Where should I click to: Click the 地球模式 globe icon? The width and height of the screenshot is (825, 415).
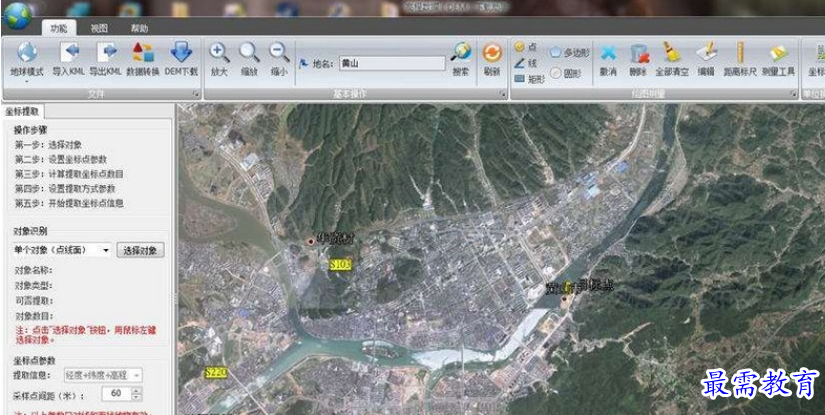tap(26, 53)
